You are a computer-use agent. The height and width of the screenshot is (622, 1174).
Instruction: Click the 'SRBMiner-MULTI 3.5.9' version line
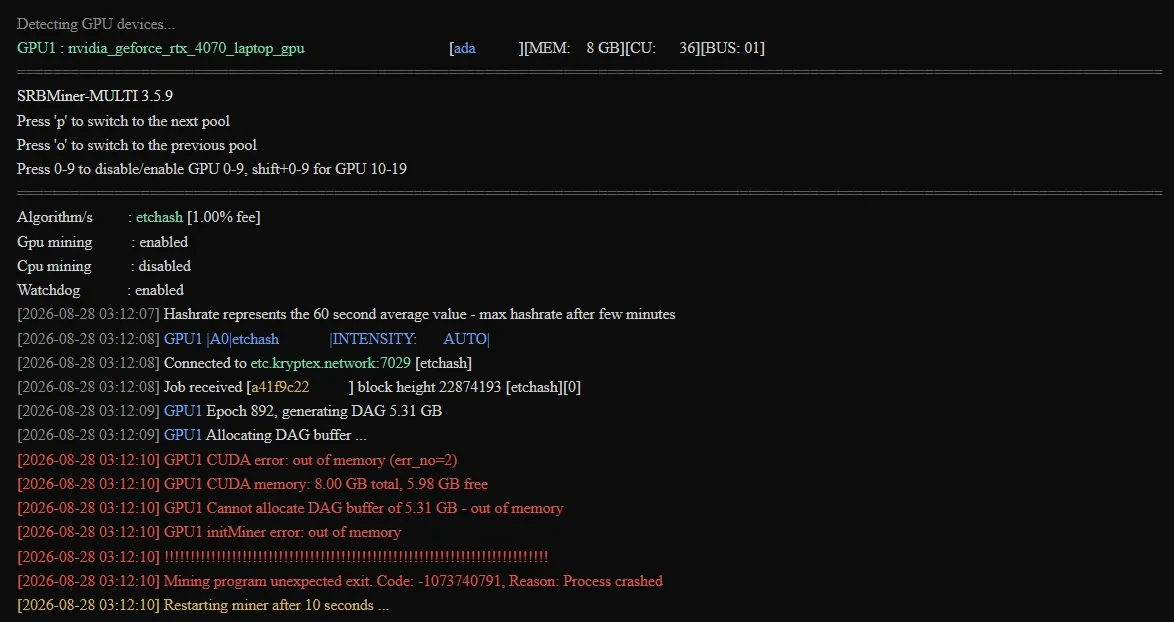[x=95, y=97]
